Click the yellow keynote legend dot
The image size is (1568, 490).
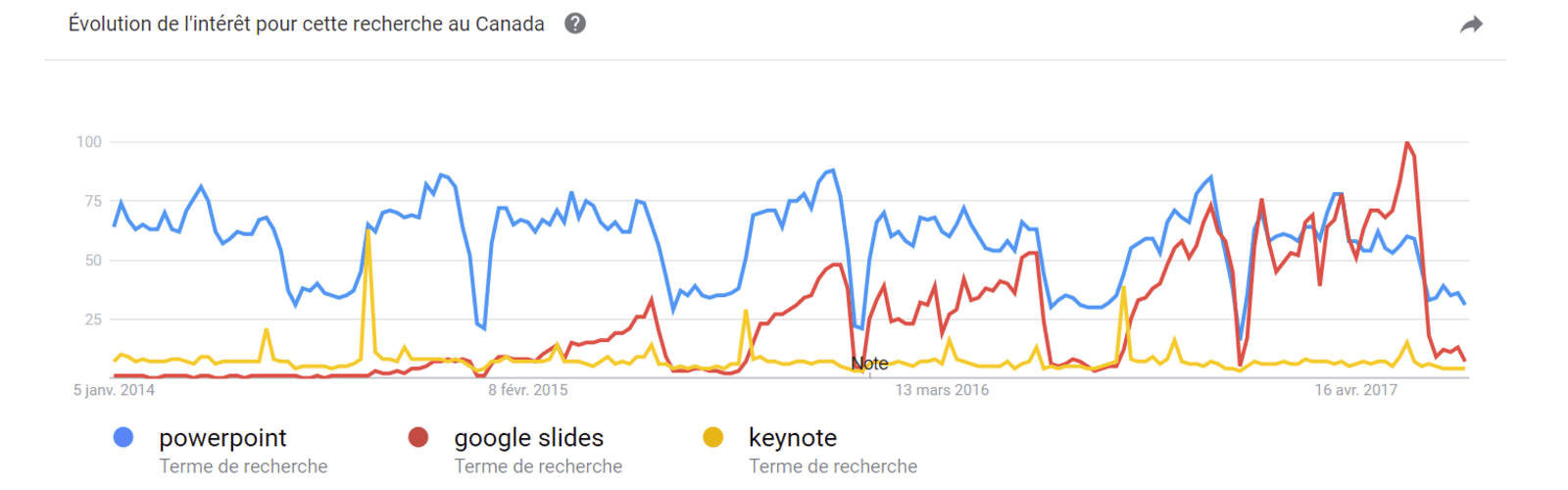pyautogui.click(x=713, y=438)
